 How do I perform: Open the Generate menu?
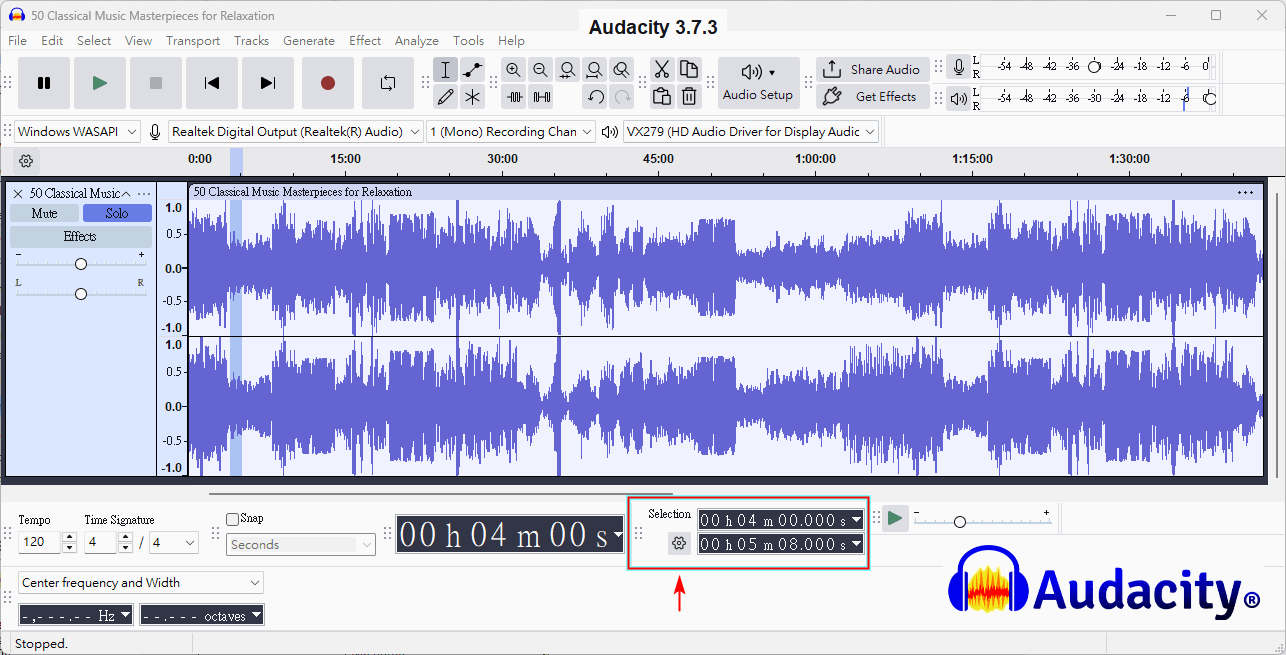click(x=308, y=41)
